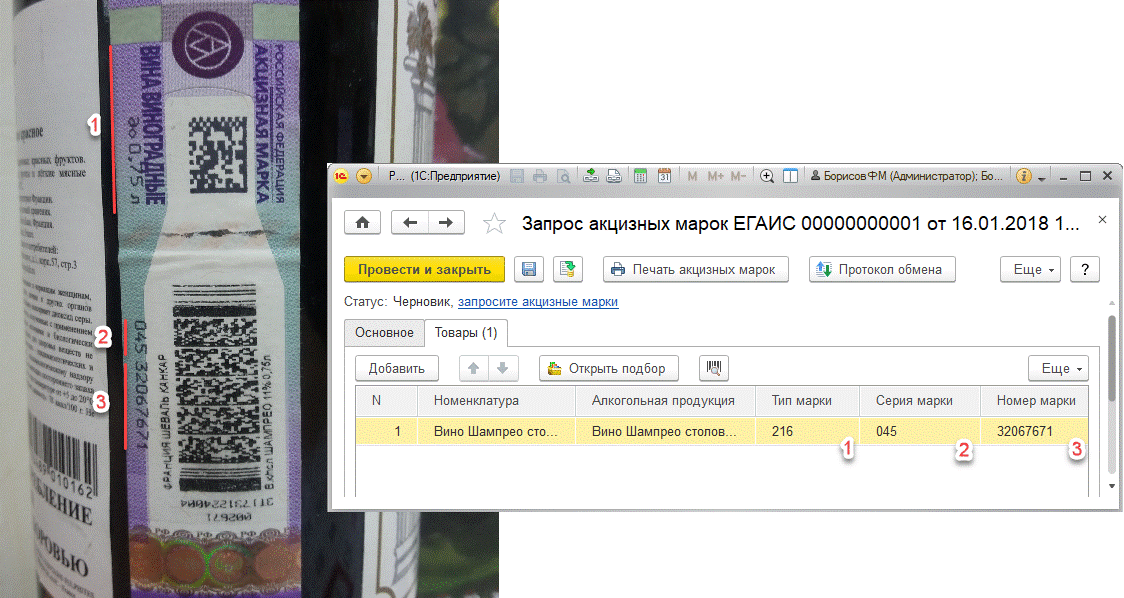Click the user name Борисов ФМ (Администратор)
1124x598 pixels.
[907, 176]
